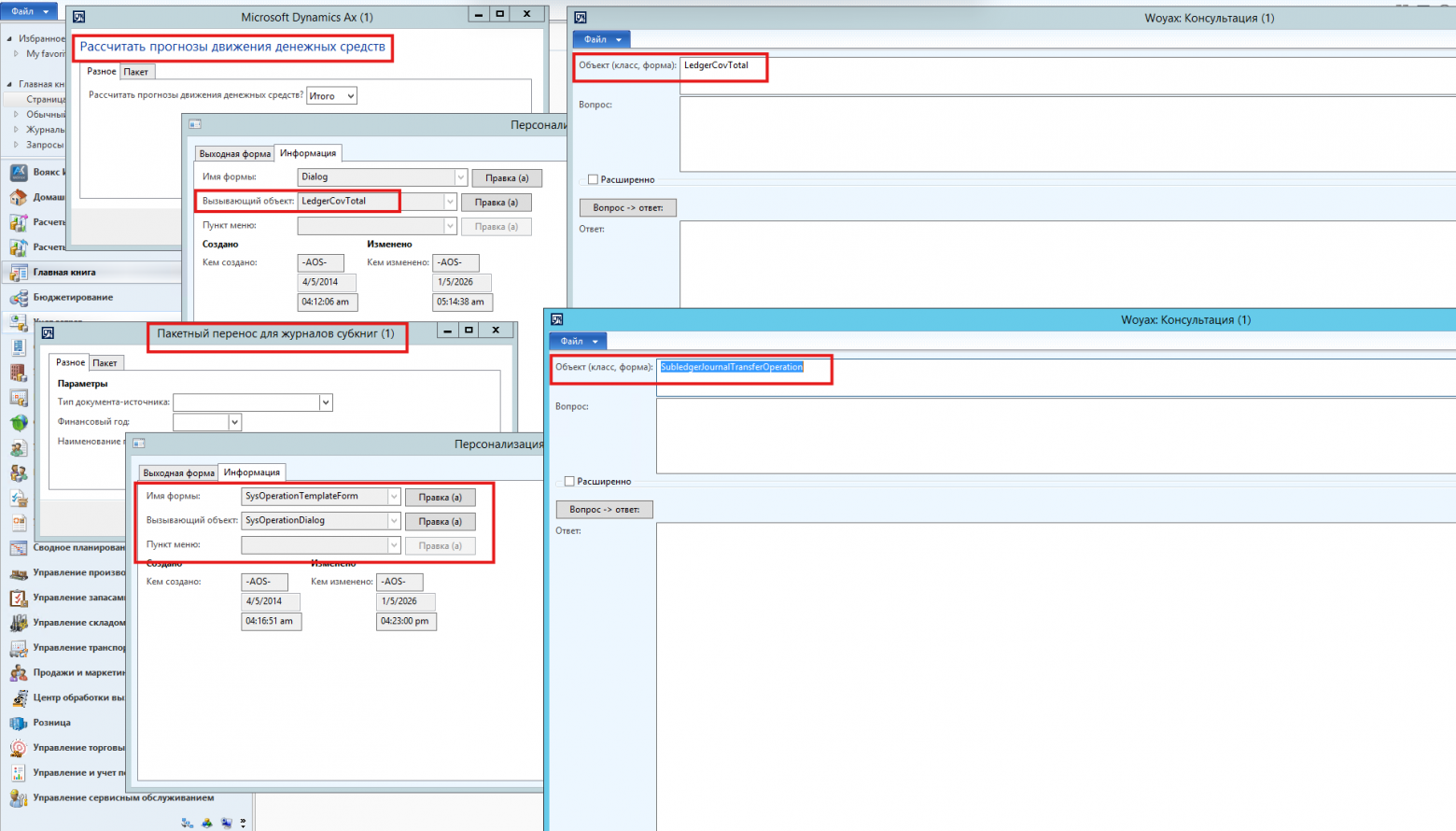Screen dimensions: 1456x831
Task: Click Вопрос -> ответ in upper Консультация window
Action: tap(628, 207)
